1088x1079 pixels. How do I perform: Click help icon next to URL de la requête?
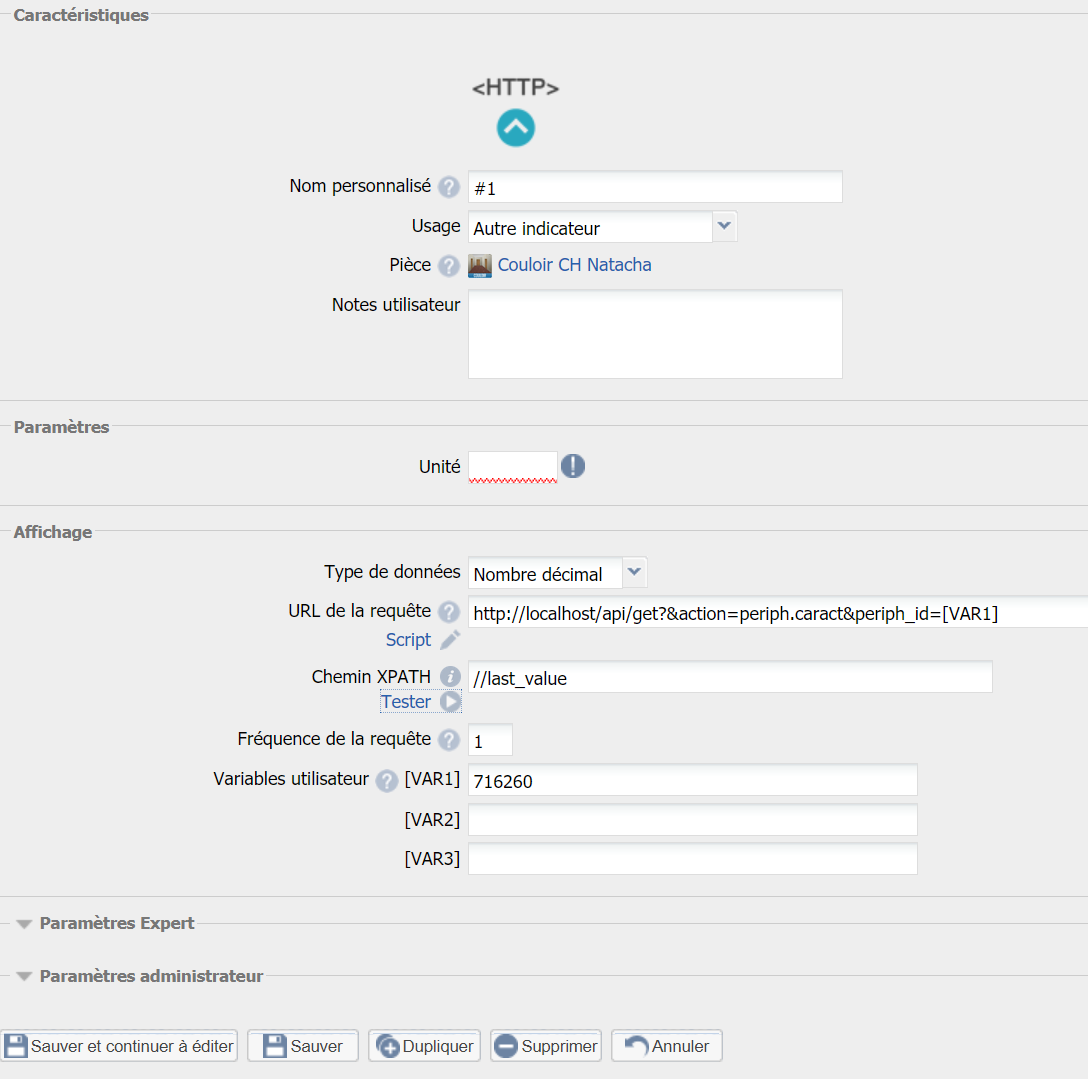pyautogui.click(x=449, y=612)
